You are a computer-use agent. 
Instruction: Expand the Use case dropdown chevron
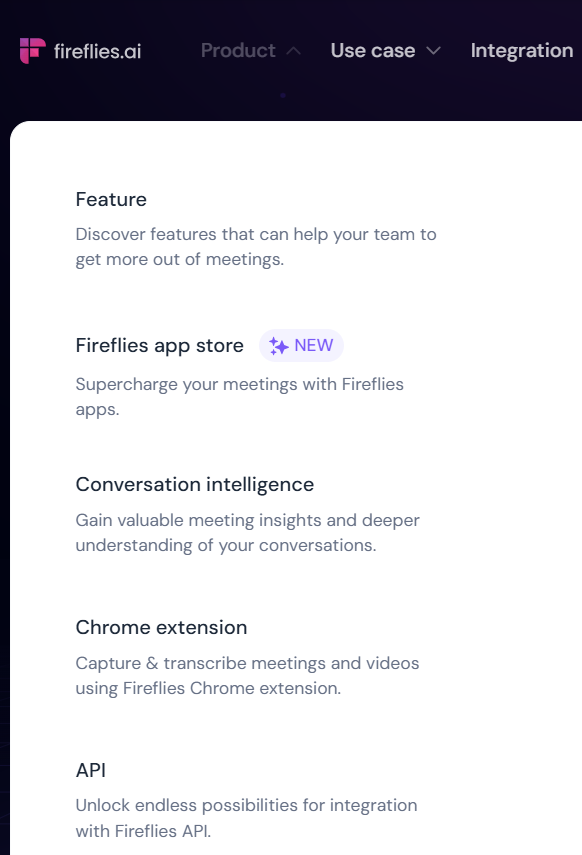[x=433, y=51]
